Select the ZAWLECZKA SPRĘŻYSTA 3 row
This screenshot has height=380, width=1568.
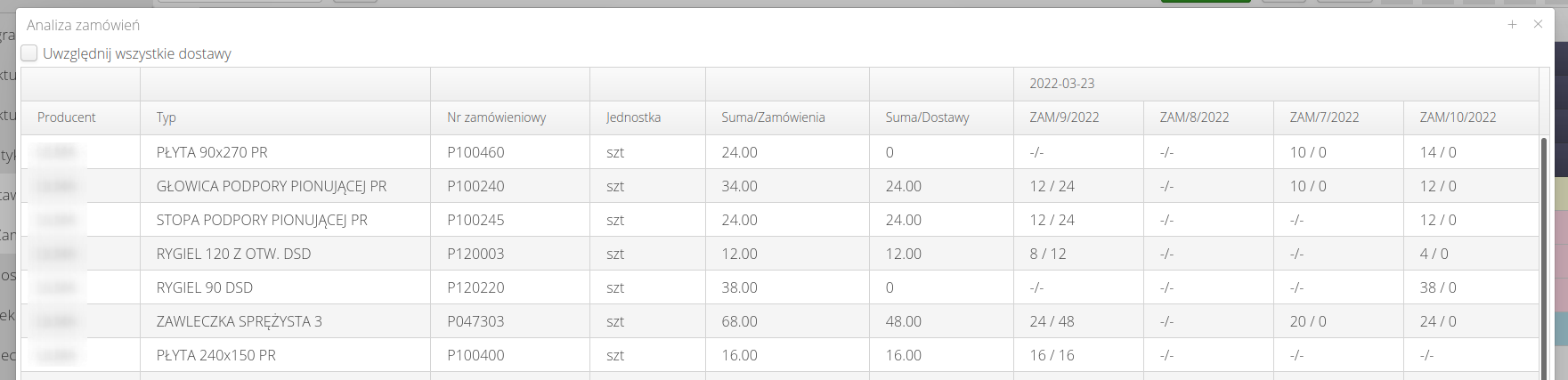click(x=240, y=321)
